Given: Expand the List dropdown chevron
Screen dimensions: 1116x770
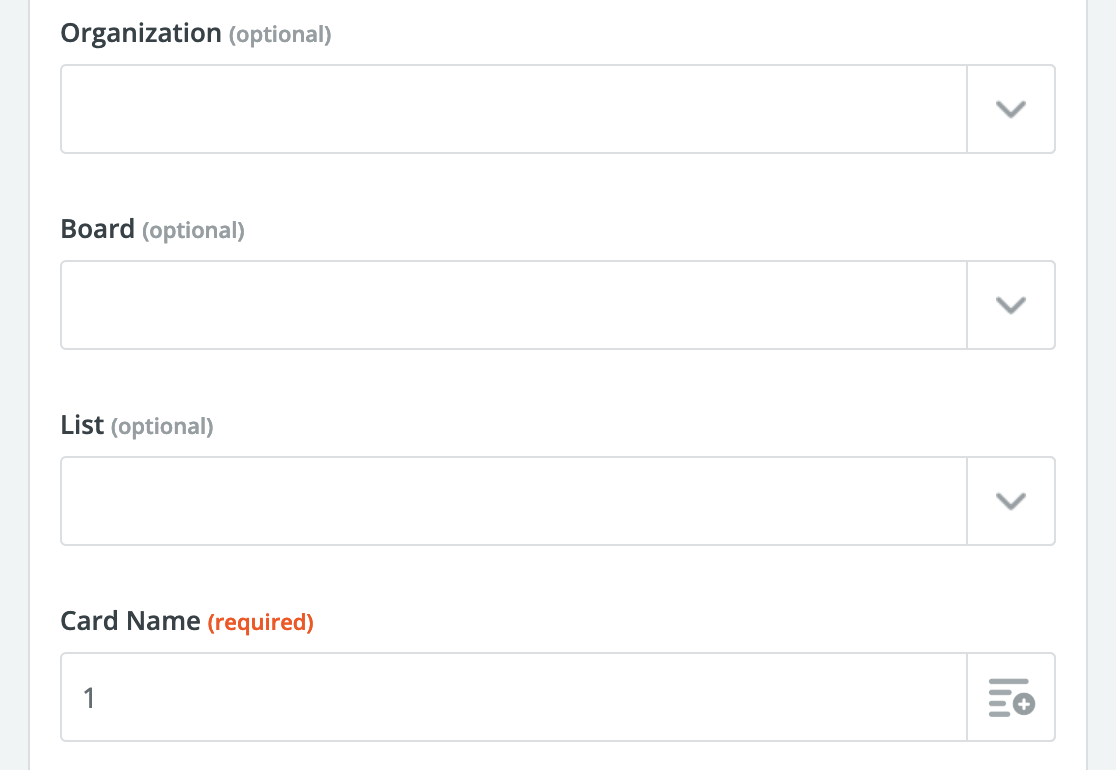Looking at the screenshot, I should tap(1011, 501).
